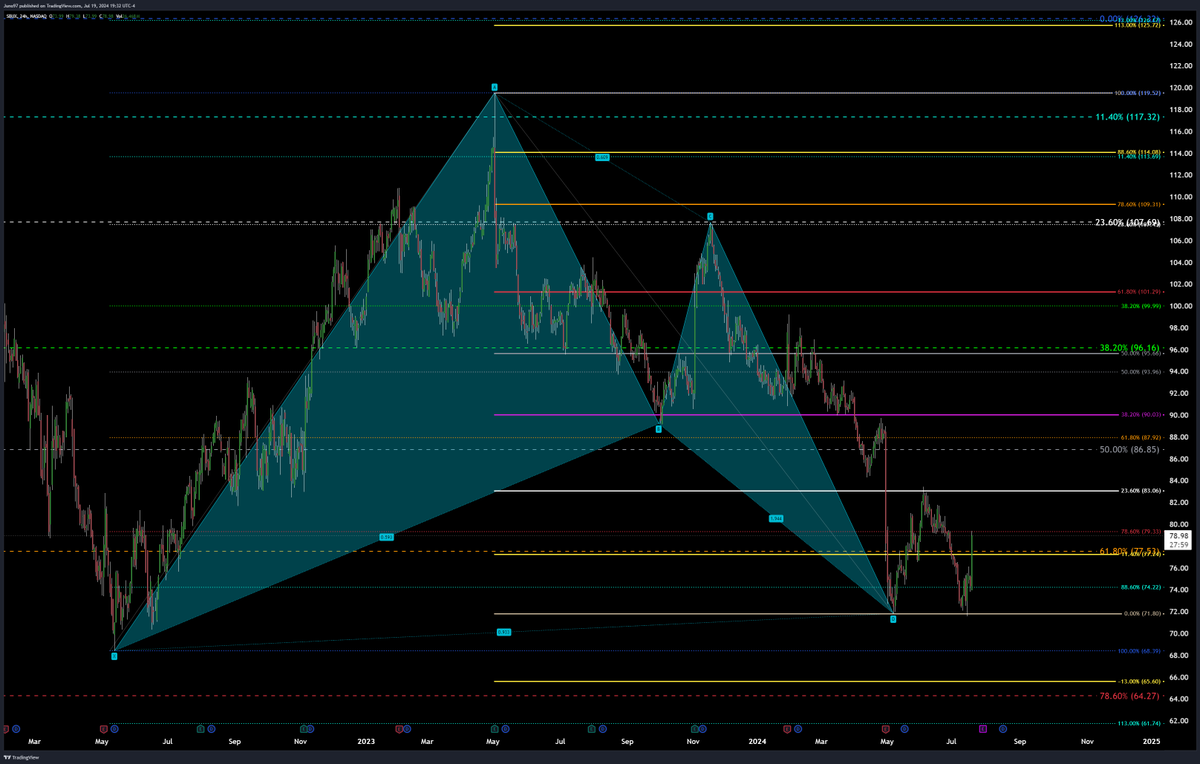Select the 88.60% (74.22) level label

[x=1141, y=588]
